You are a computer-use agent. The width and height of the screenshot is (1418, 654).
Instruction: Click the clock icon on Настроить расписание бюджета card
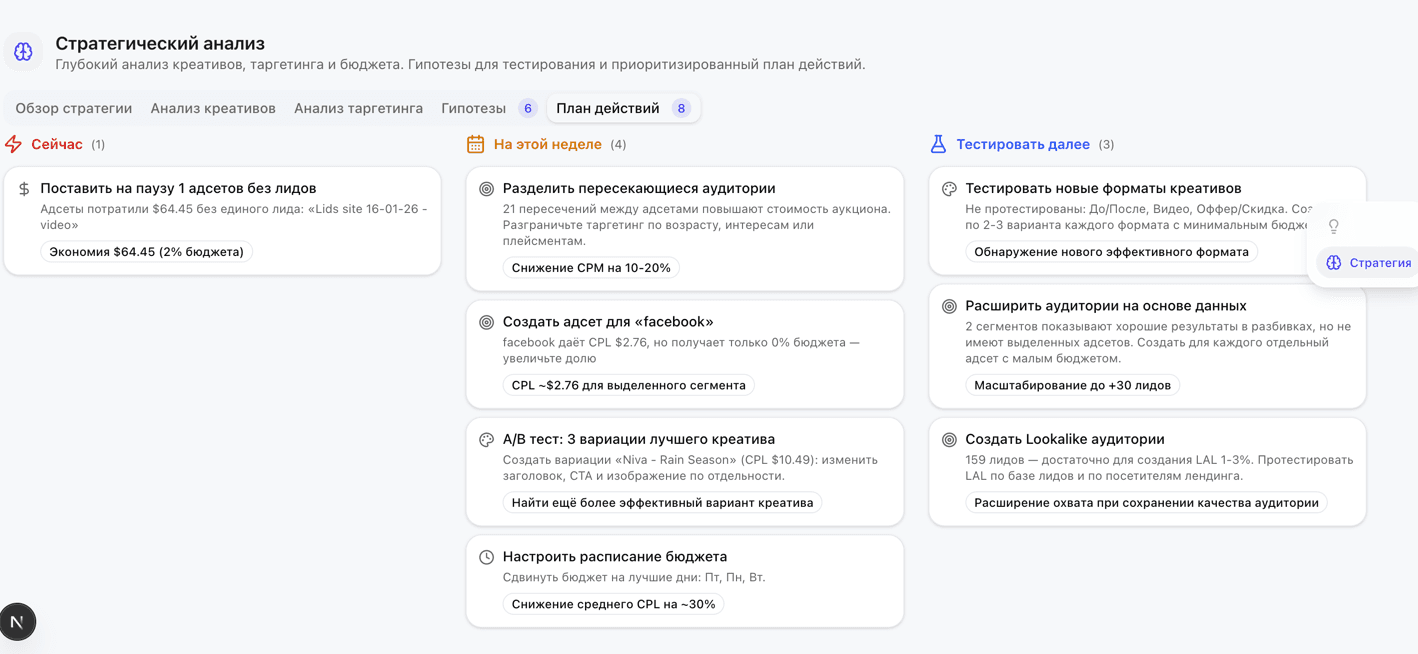[x=487, y=557]
